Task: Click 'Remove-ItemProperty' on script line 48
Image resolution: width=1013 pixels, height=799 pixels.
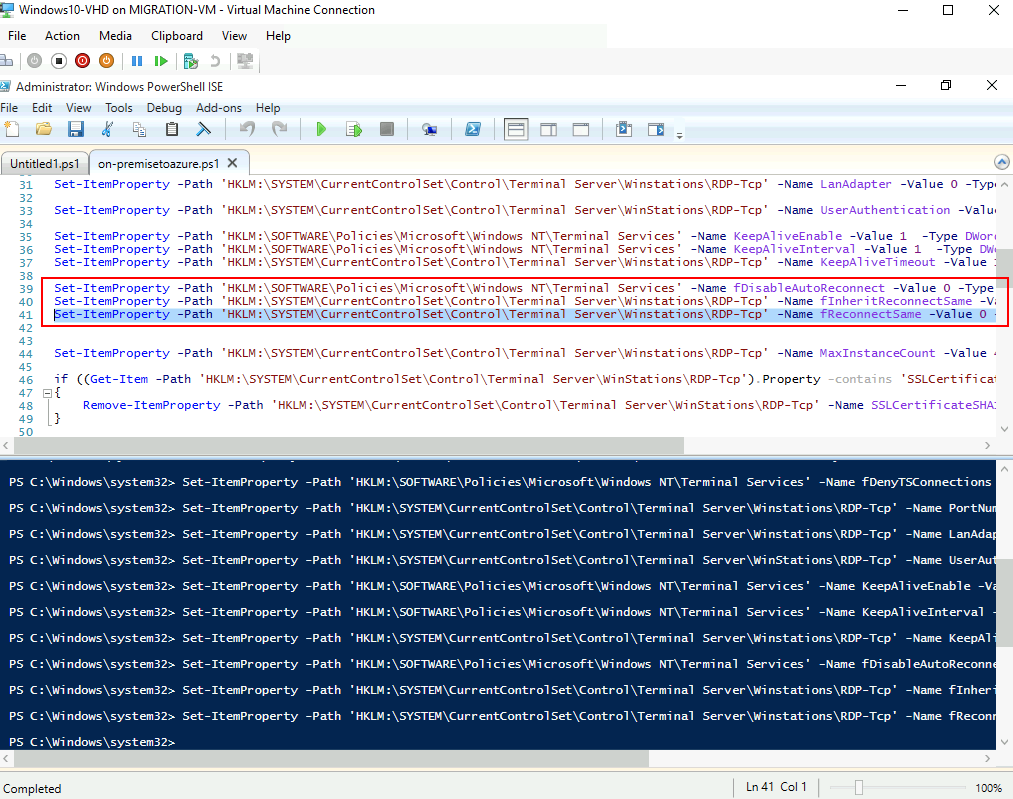Action: pyautogui.click(x=151, y=405)
